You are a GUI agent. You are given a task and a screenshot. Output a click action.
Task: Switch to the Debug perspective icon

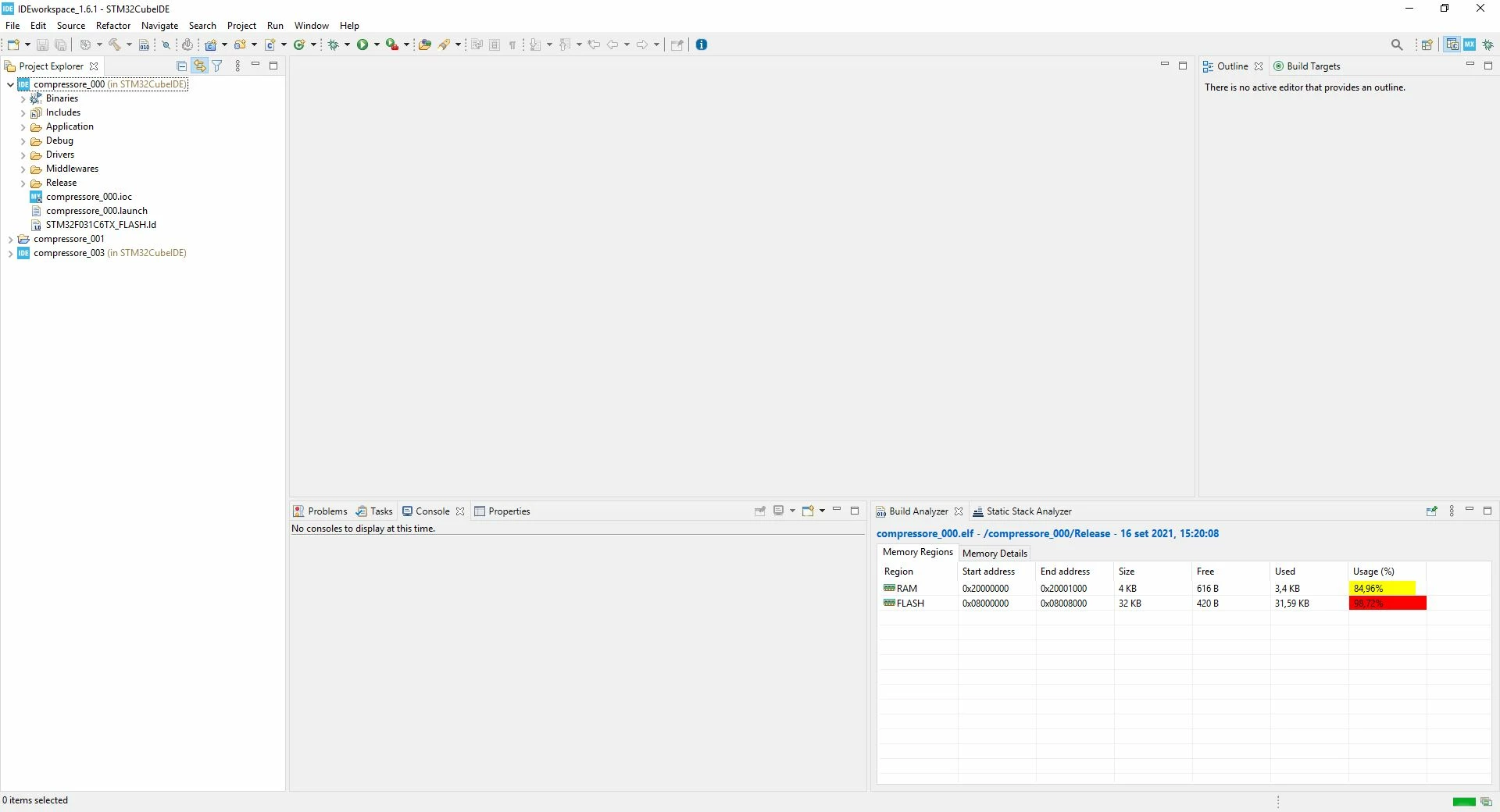1488,45
